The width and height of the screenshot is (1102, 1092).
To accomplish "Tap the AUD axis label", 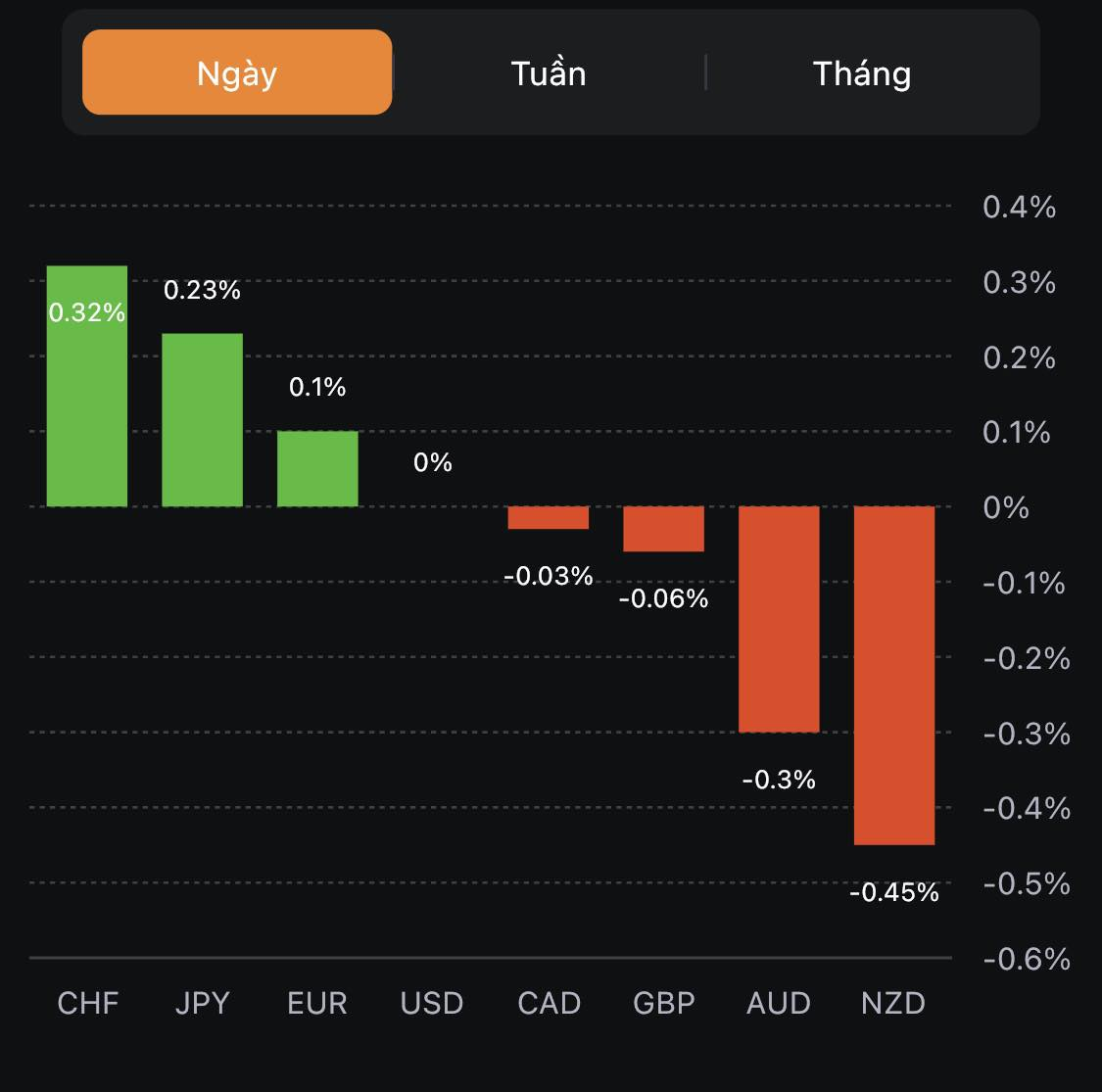I will pos(779,1003).
